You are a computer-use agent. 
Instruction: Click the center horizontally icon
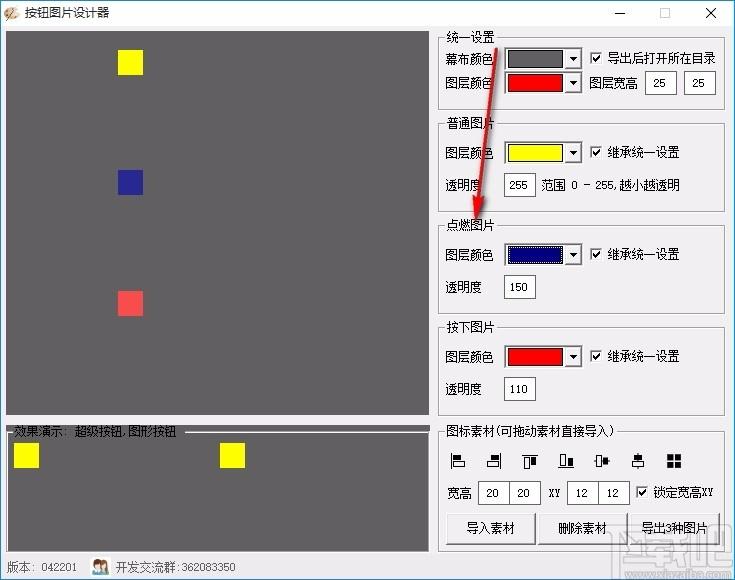coord(602,461)
